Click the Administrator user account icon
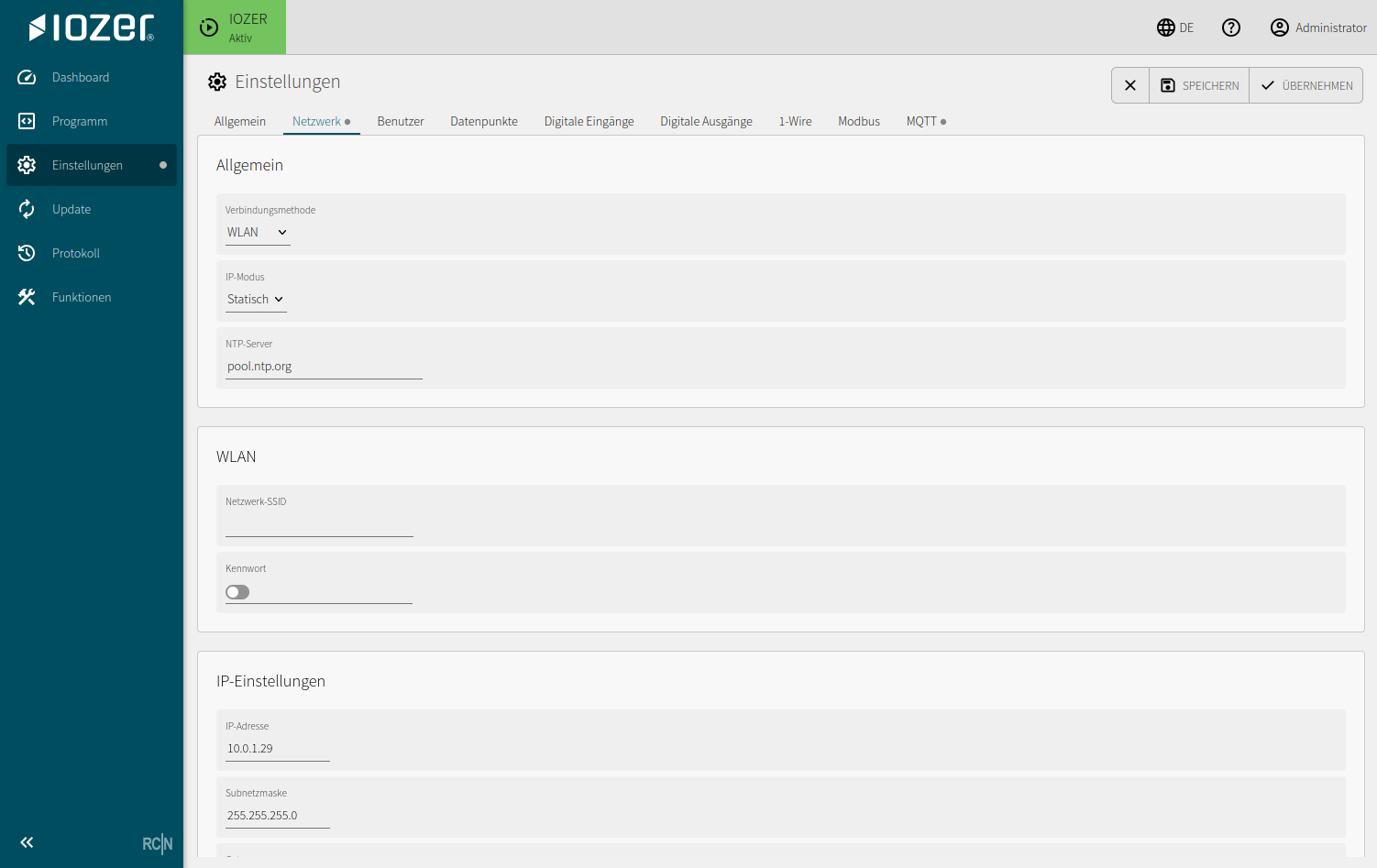 click(1280, 27)
